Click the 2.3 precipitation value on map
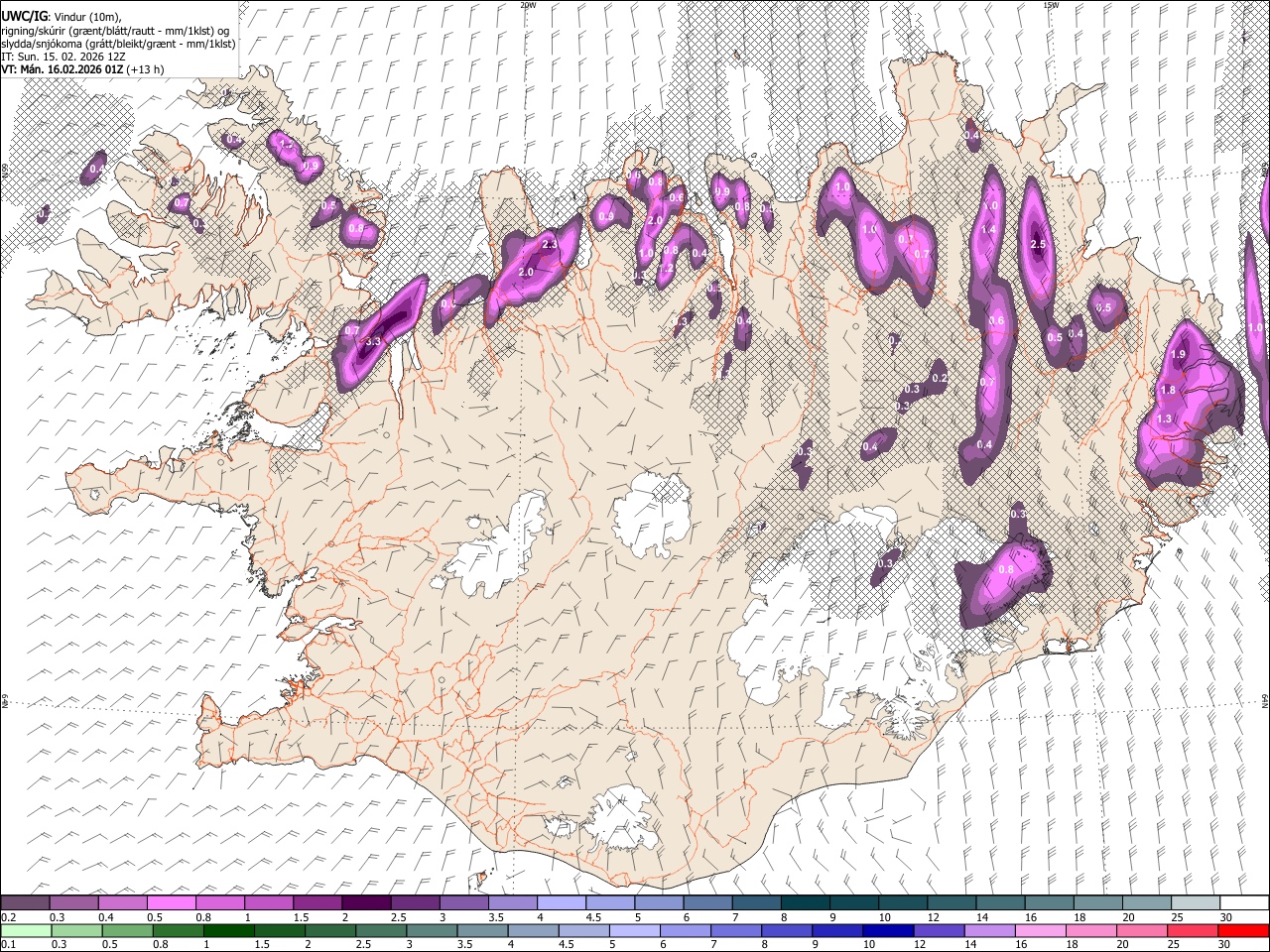Screen dimensions: 1270x952 coord(551,244)
